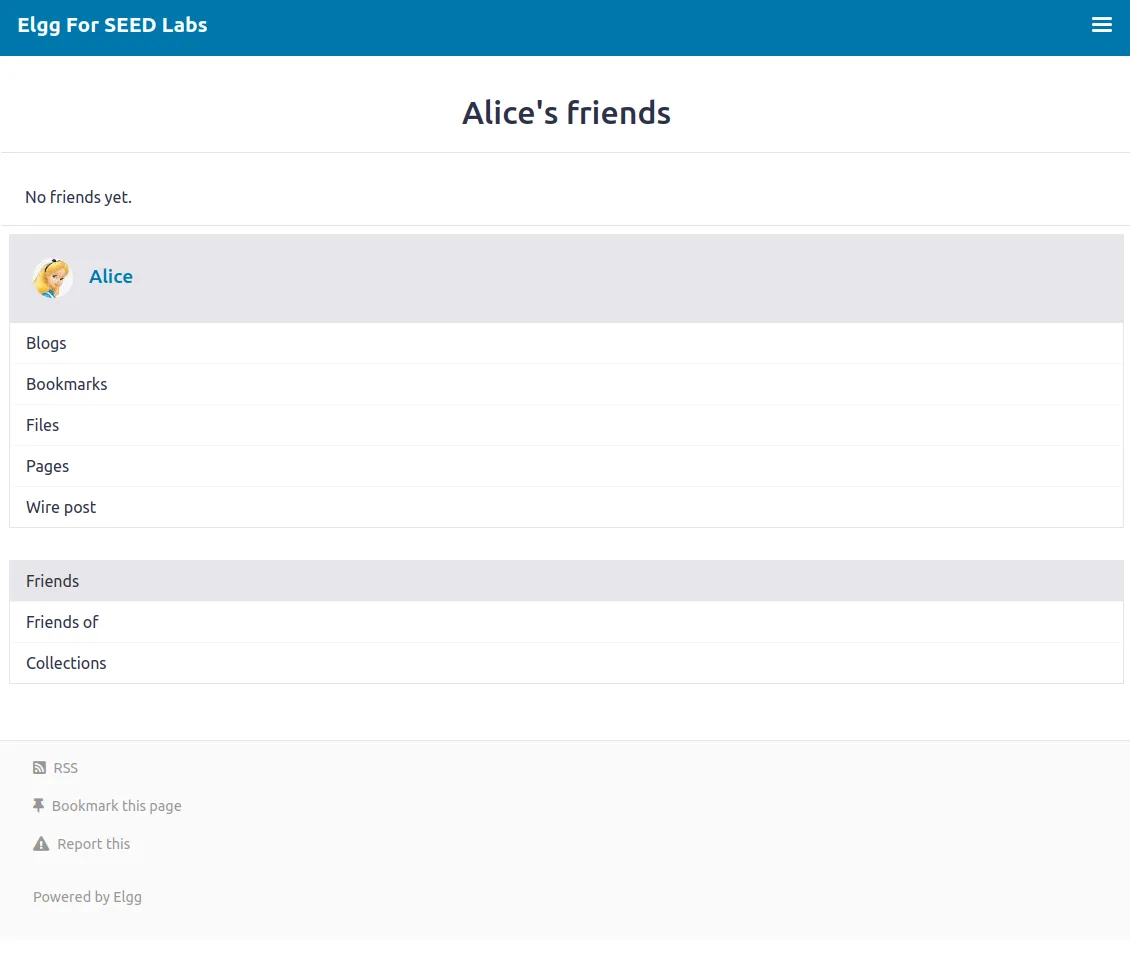The image size is (1130, 954).
Task: Open the hamburger menu icon
Action: pyautogui.click(x=1101, y=25)
